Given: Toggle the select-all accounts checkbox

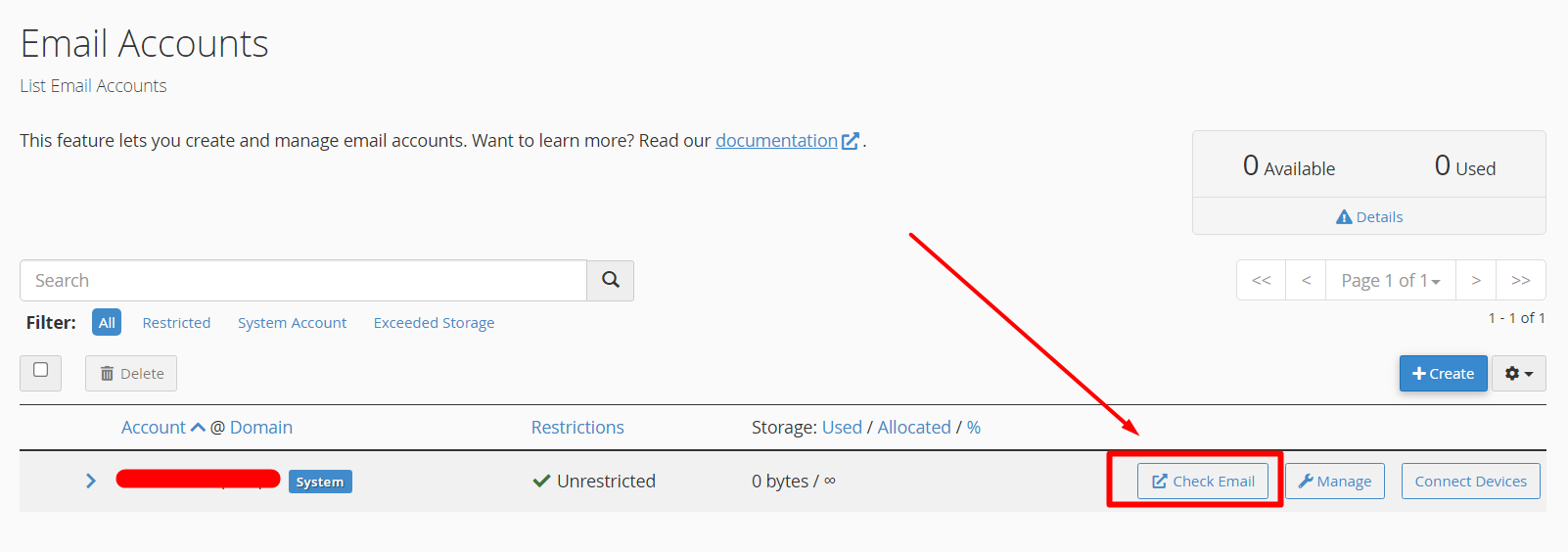Looking at the screenshot, I should point(41,370).
